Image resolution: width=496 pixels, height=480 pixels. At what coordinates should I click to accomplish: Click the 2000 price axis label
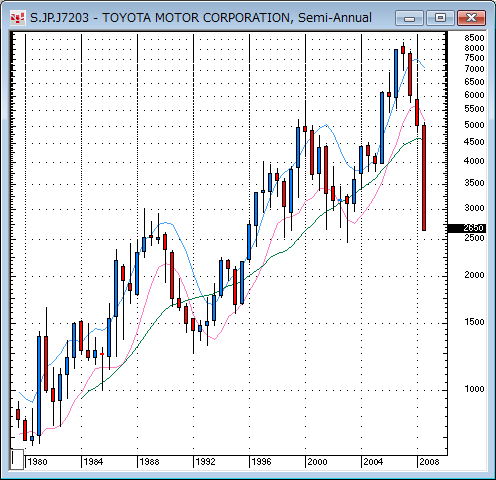tap(474, 275)
